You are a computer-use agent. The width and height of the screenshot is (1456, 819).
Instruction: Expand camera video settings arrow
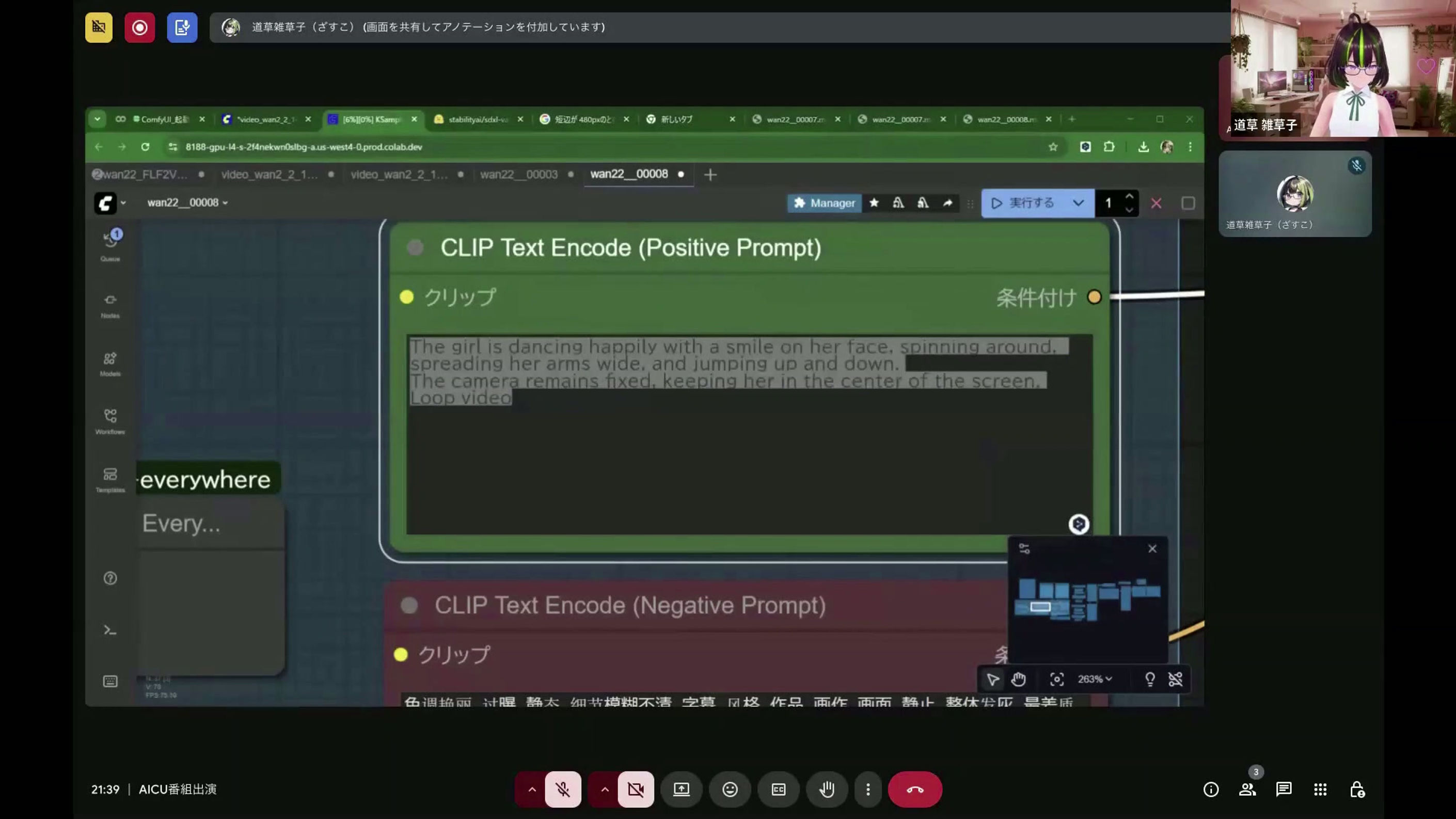click(604, 789)
